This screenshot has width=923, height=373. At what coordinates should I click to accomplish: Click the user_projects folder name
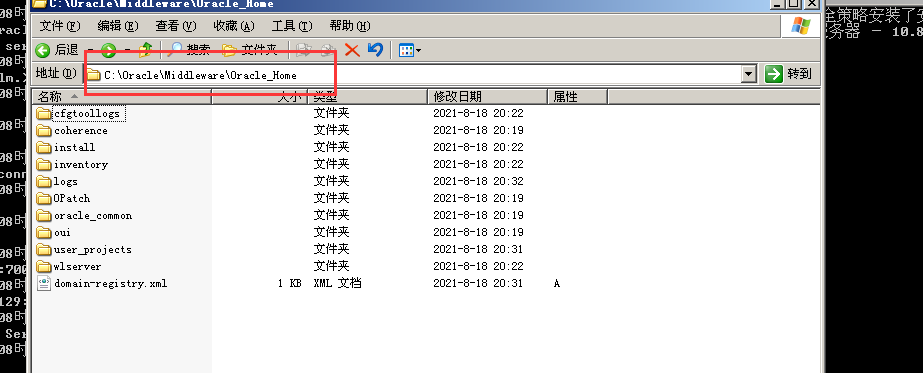[93, 249]
